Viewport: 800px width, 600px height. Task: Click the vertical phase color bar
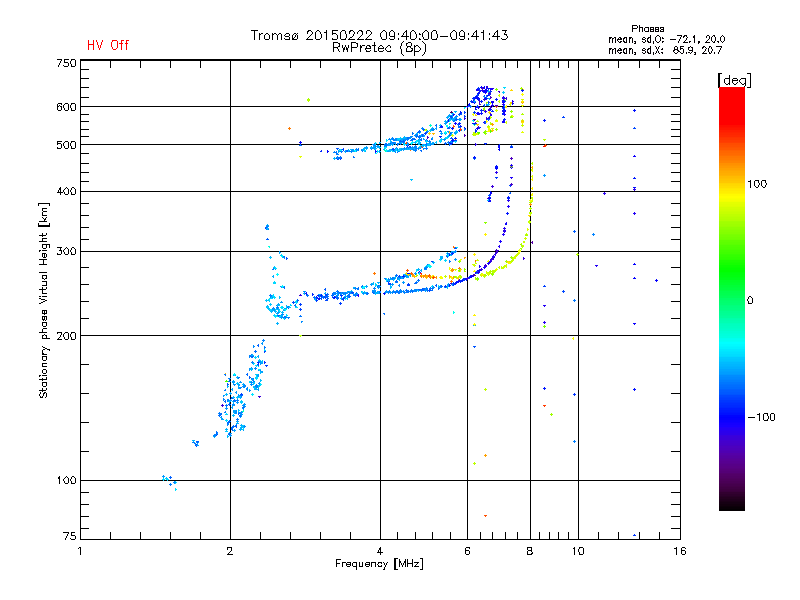pos(732,298)
